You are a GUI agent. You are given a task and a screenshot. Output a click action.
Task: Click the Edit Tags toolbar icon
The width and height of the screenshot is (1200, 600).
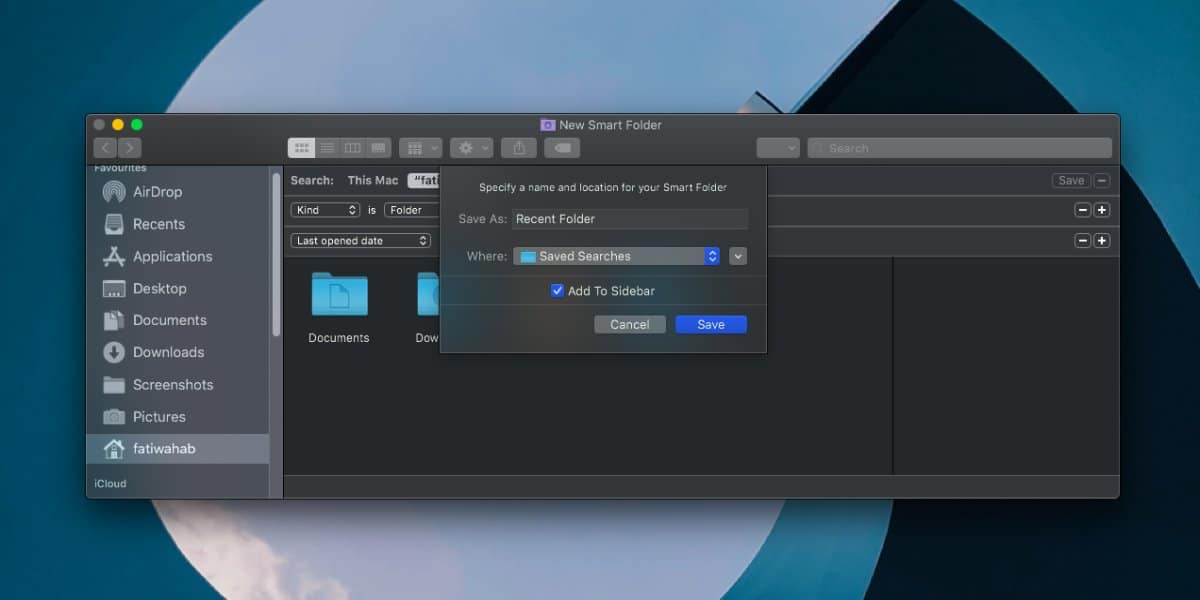[562, 148]
